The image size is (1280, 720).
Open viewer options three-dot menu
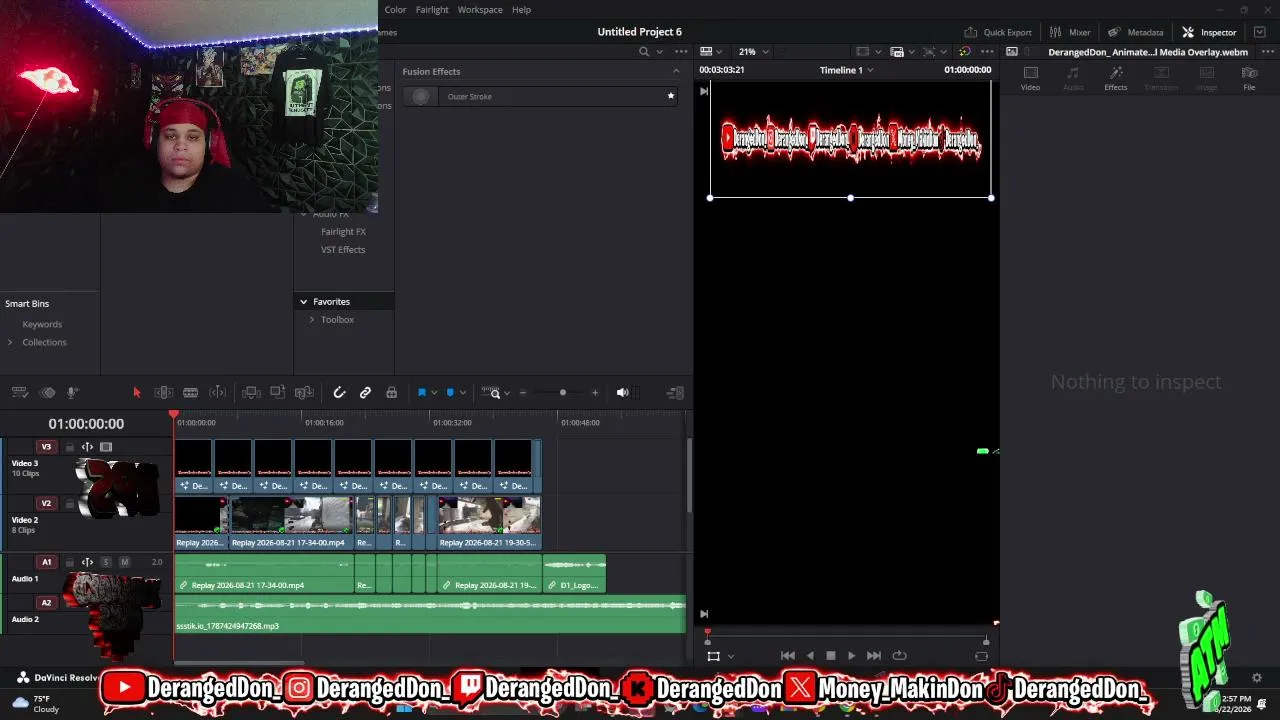(987, 51)
